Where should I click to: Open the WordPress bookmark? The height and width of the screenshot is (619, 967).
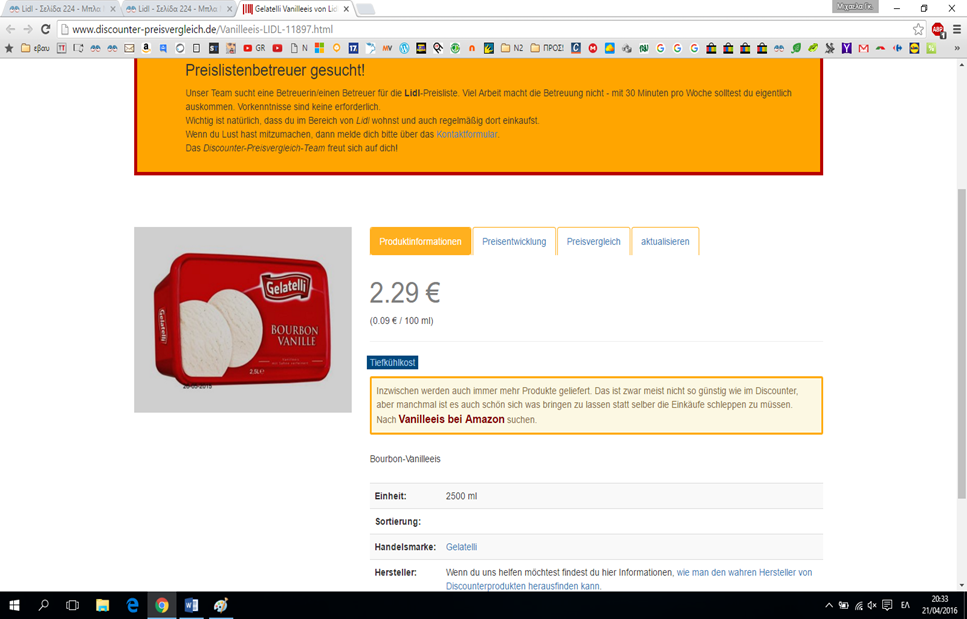coord(404,48)
